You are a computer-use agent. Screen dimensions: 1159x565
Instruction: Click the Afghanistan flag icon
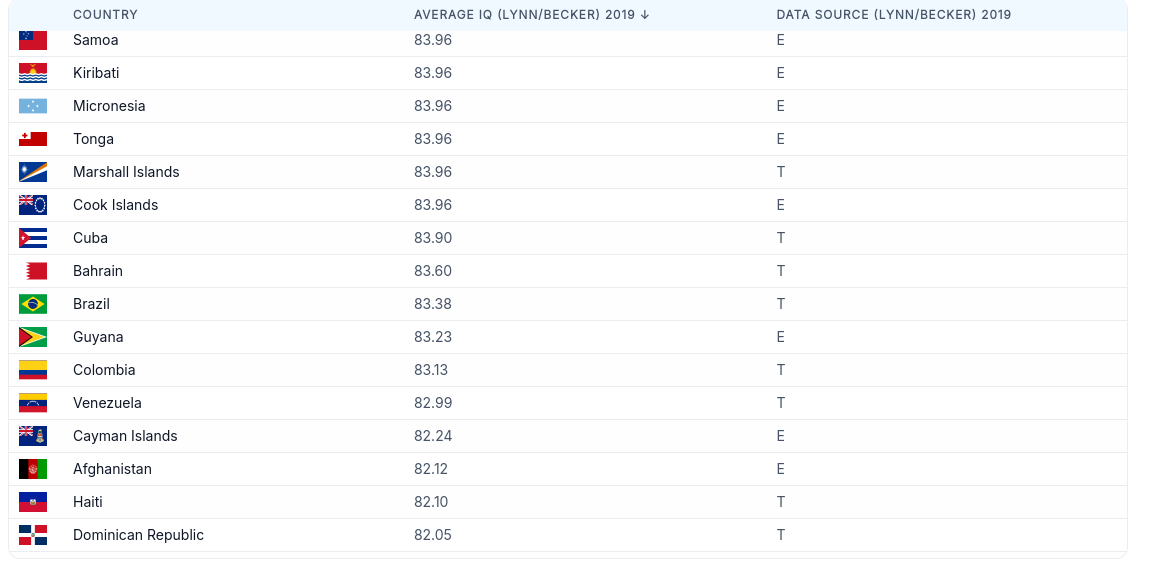coord(33,469)
